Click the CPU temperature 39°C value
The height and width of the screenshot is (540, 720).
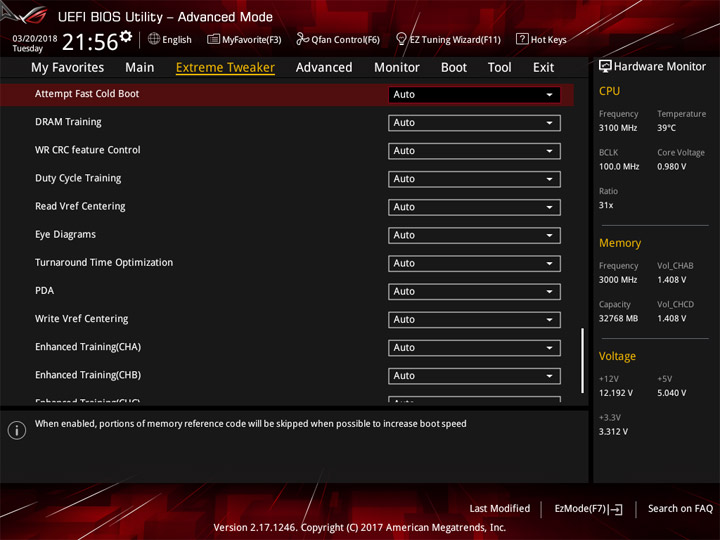click(666, 128)
